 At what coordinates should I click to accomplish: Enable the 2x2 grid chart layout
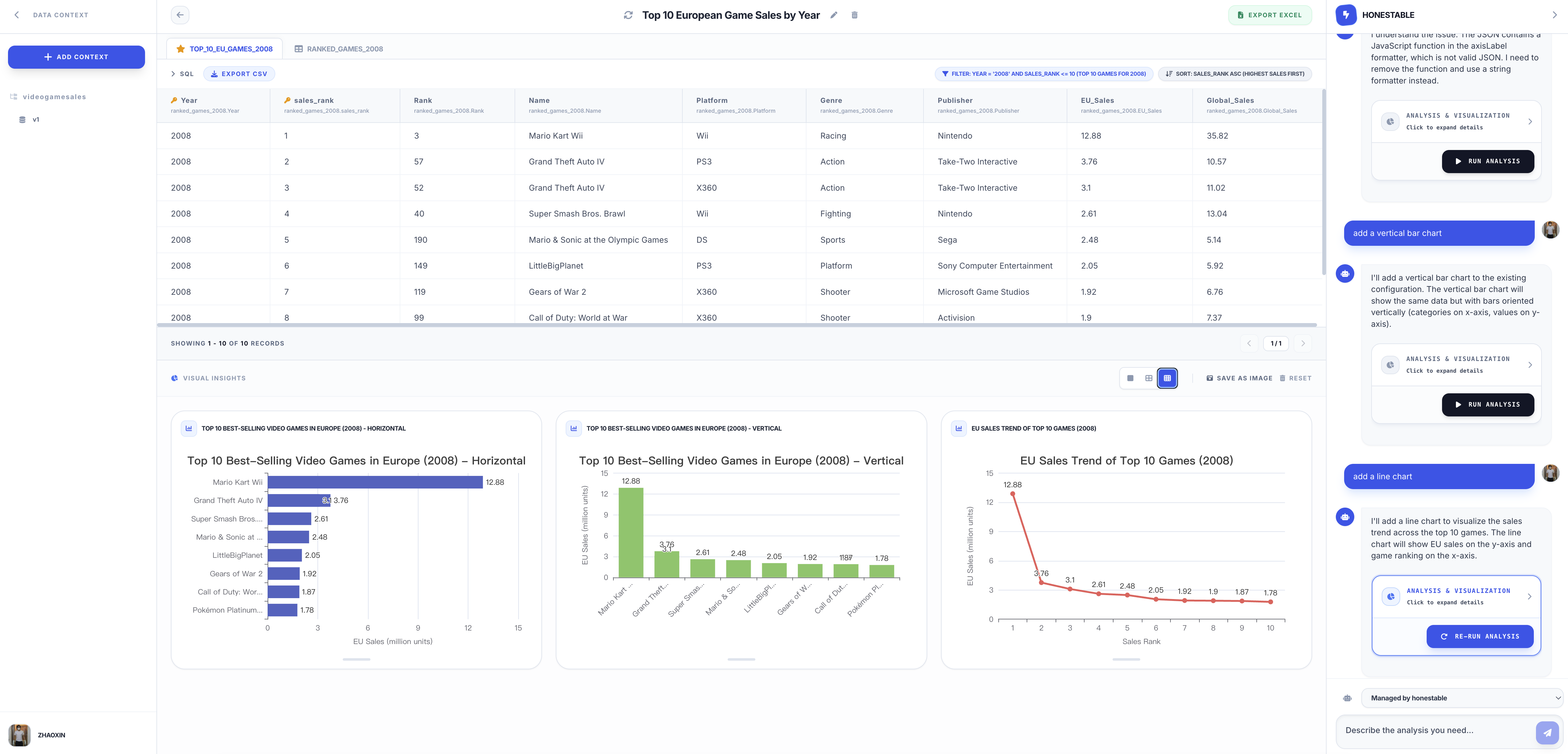[x=1149, y=378]
